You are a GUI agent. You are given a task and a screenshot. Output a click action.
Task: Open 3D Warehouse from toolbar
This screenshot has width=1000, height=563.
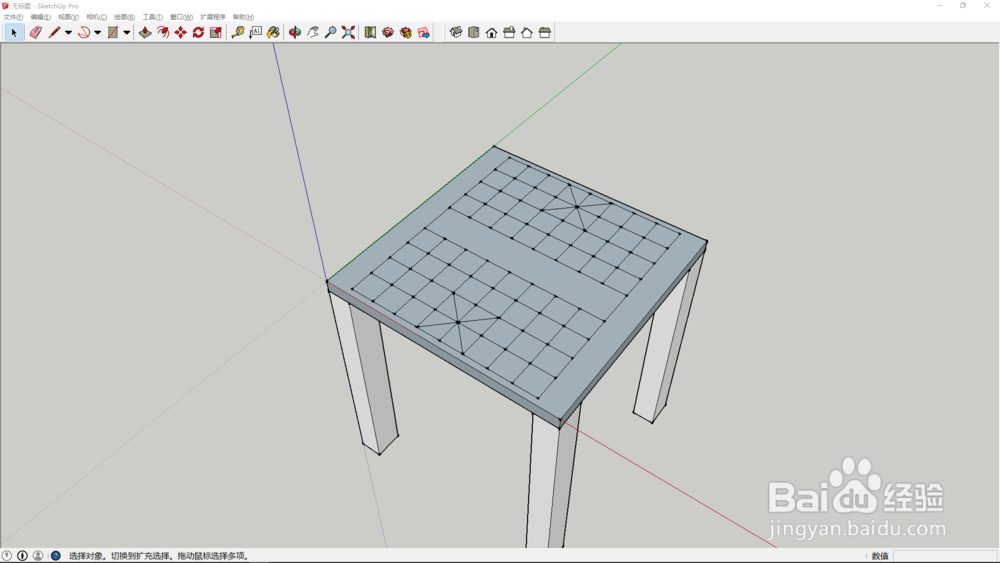[x=388, y=33]
